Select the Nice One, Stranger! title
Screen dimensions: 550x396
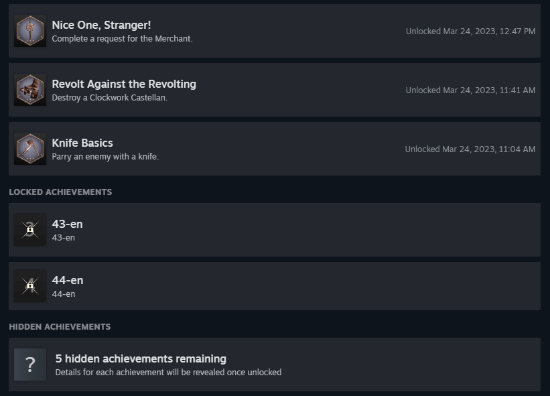tap(101, 25)
